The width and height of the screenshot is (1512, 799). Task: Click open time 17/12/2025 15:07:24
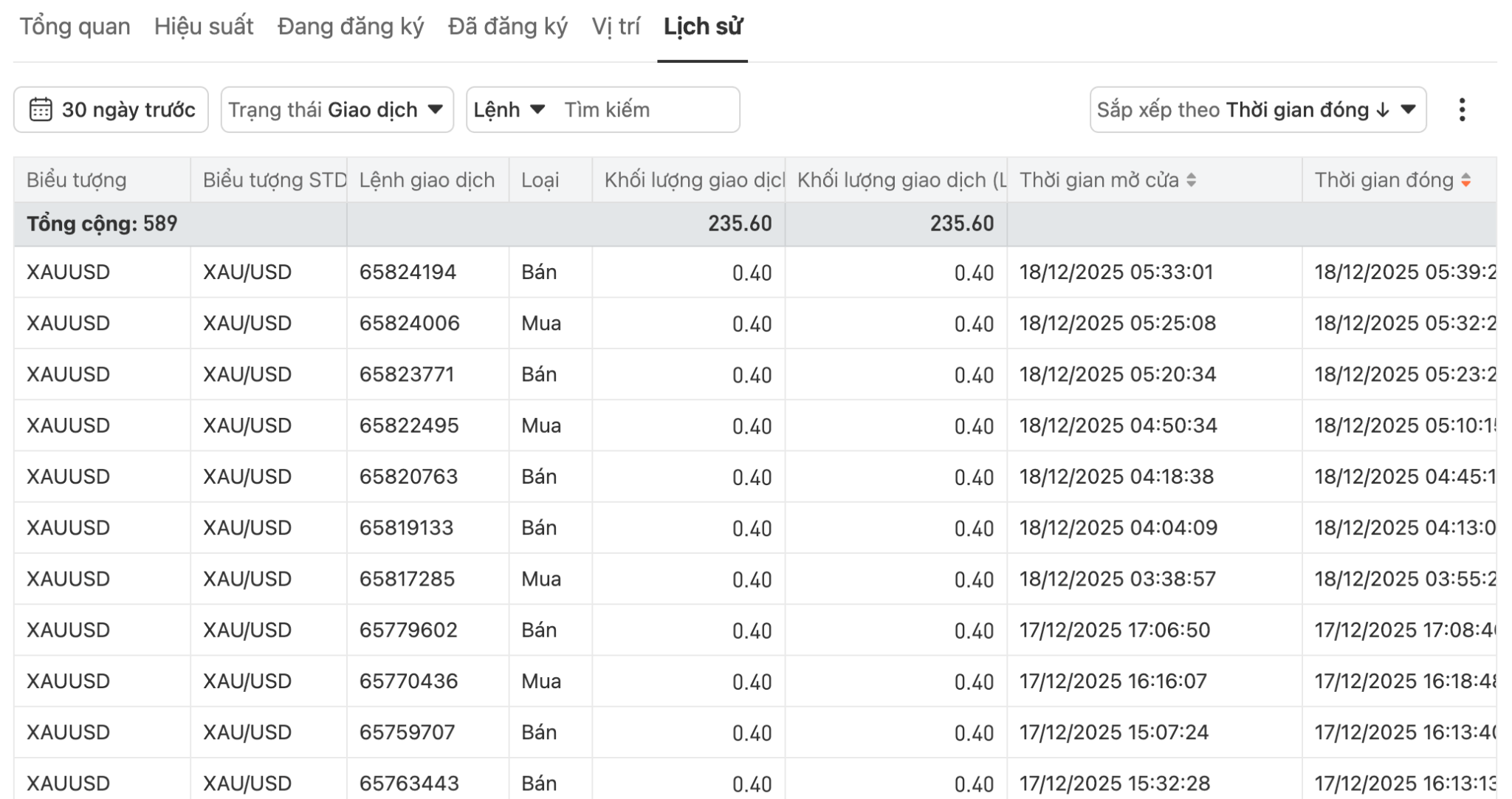click(x=1114, y=732)
